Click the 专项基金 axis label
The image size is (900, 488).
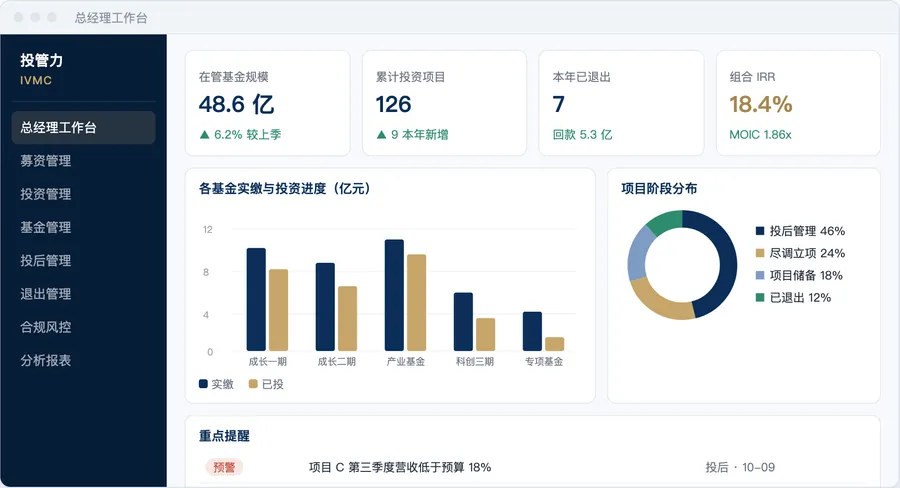click(544, 362)
